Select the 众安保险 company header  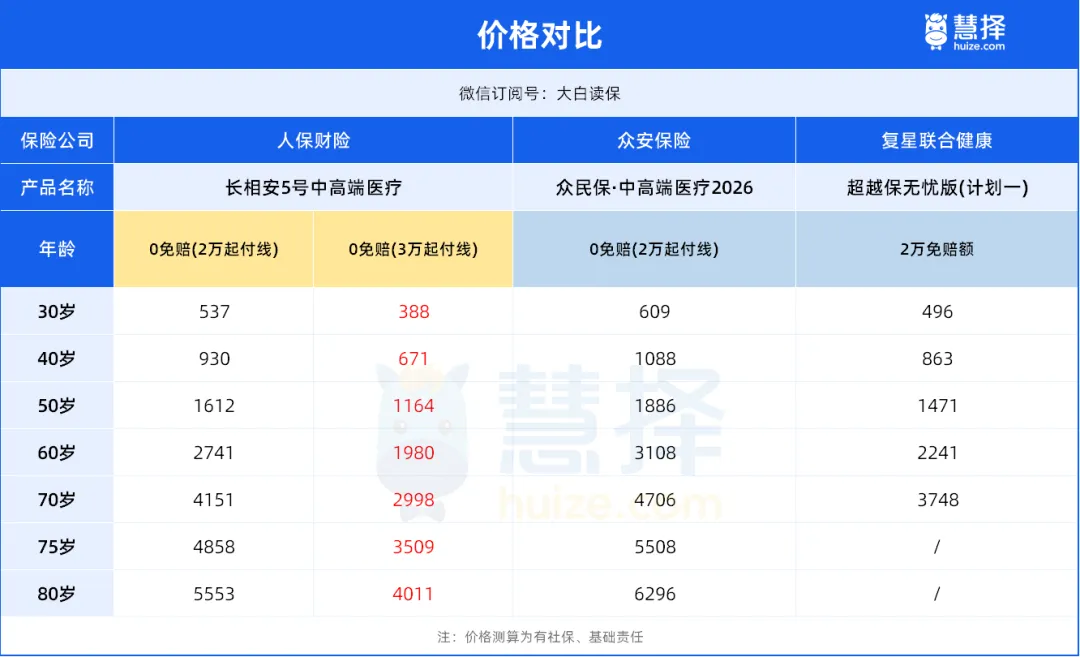click(654, 140)
